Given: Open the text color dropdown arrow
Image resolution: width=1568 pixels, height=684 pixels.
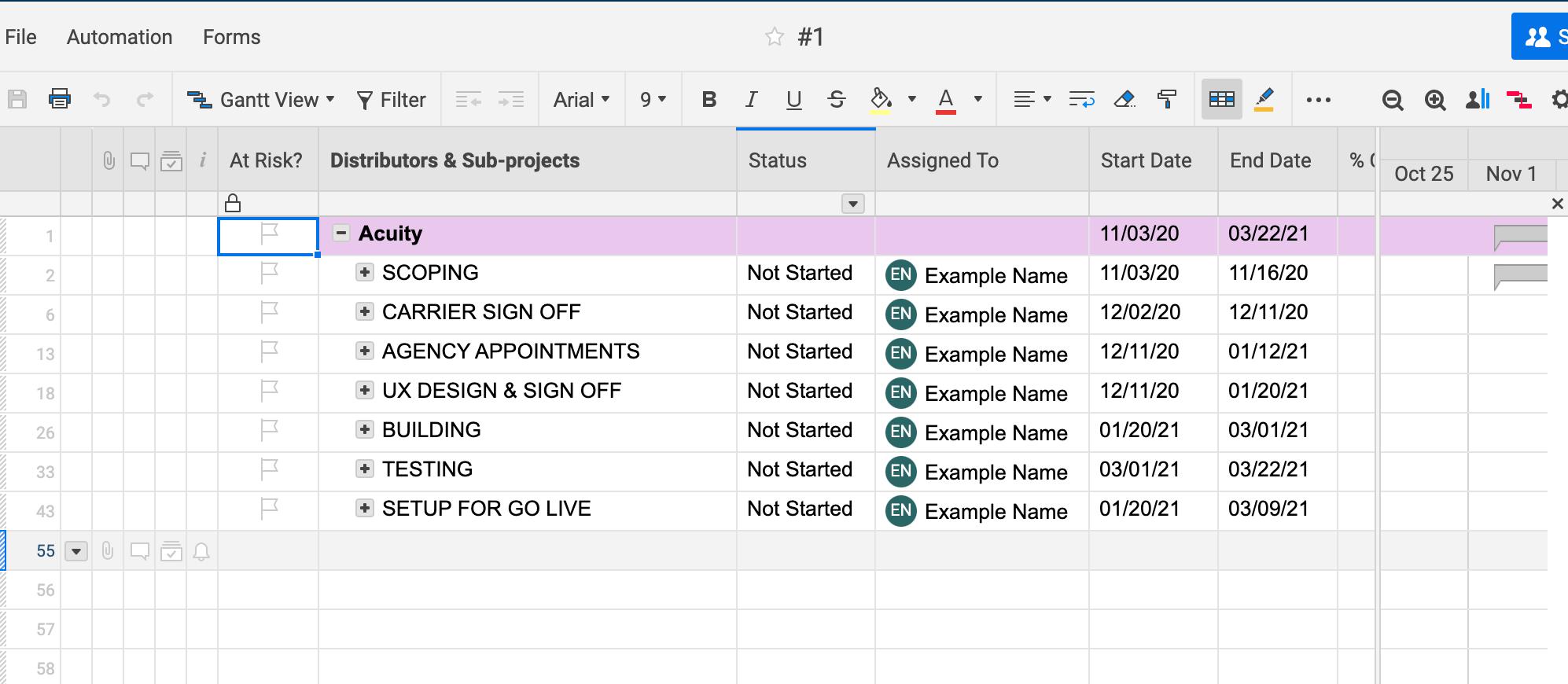Looking at the screenshot, I should [x=978, y=99].
